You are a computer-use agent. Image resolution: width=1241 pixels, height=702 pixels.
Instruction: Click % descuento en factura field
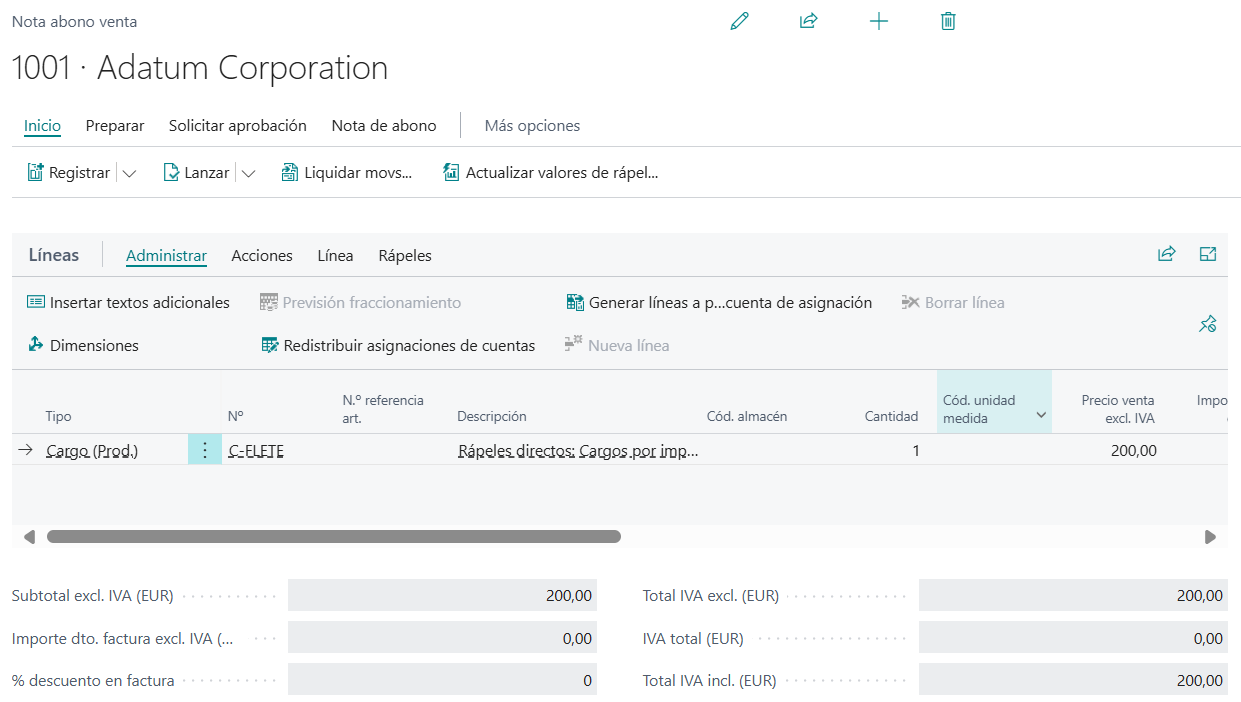[x=442, y=680]
